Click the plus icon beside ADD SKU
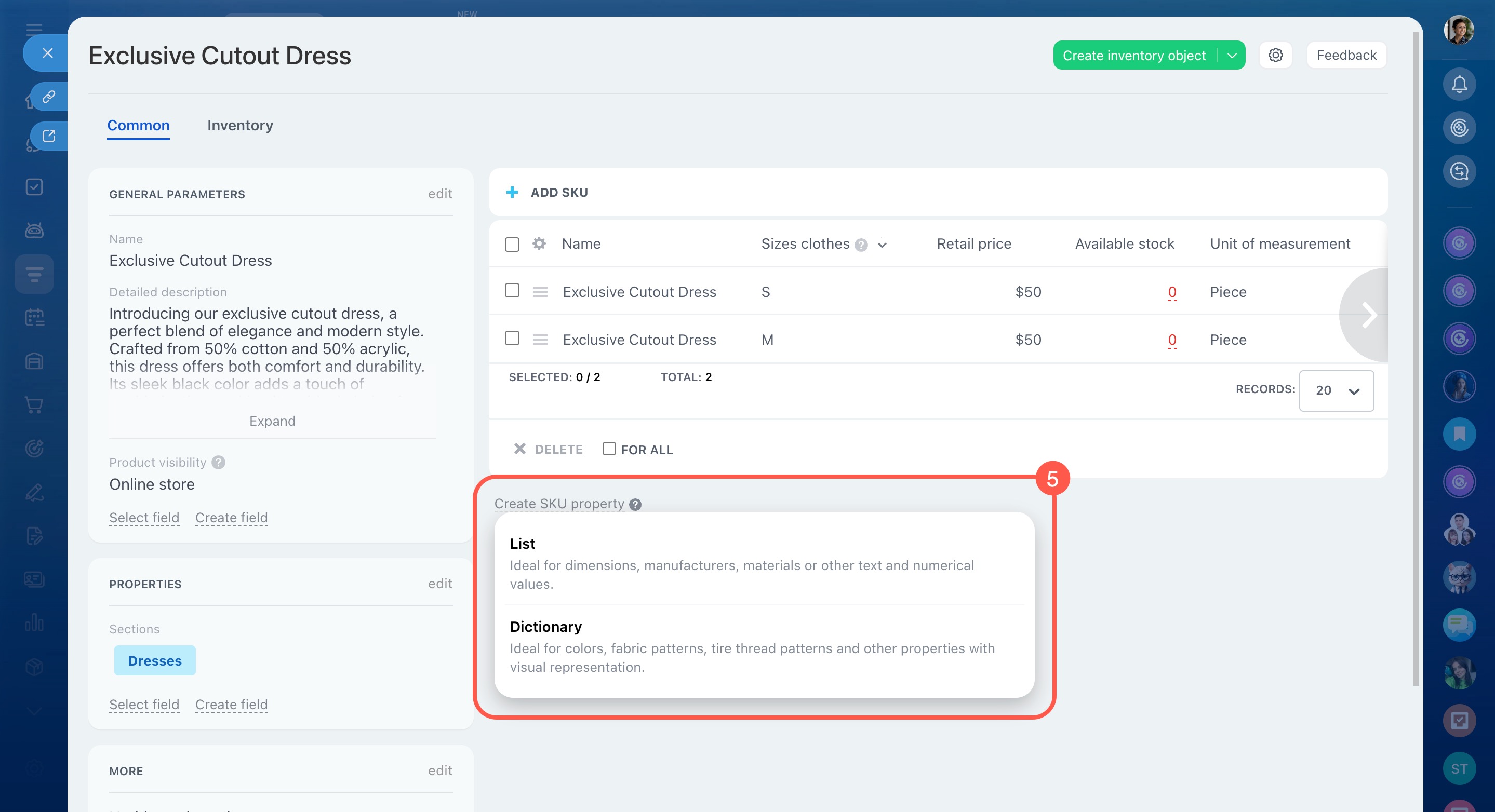This screenshot has width=1495, height=812. pos(512,192)
